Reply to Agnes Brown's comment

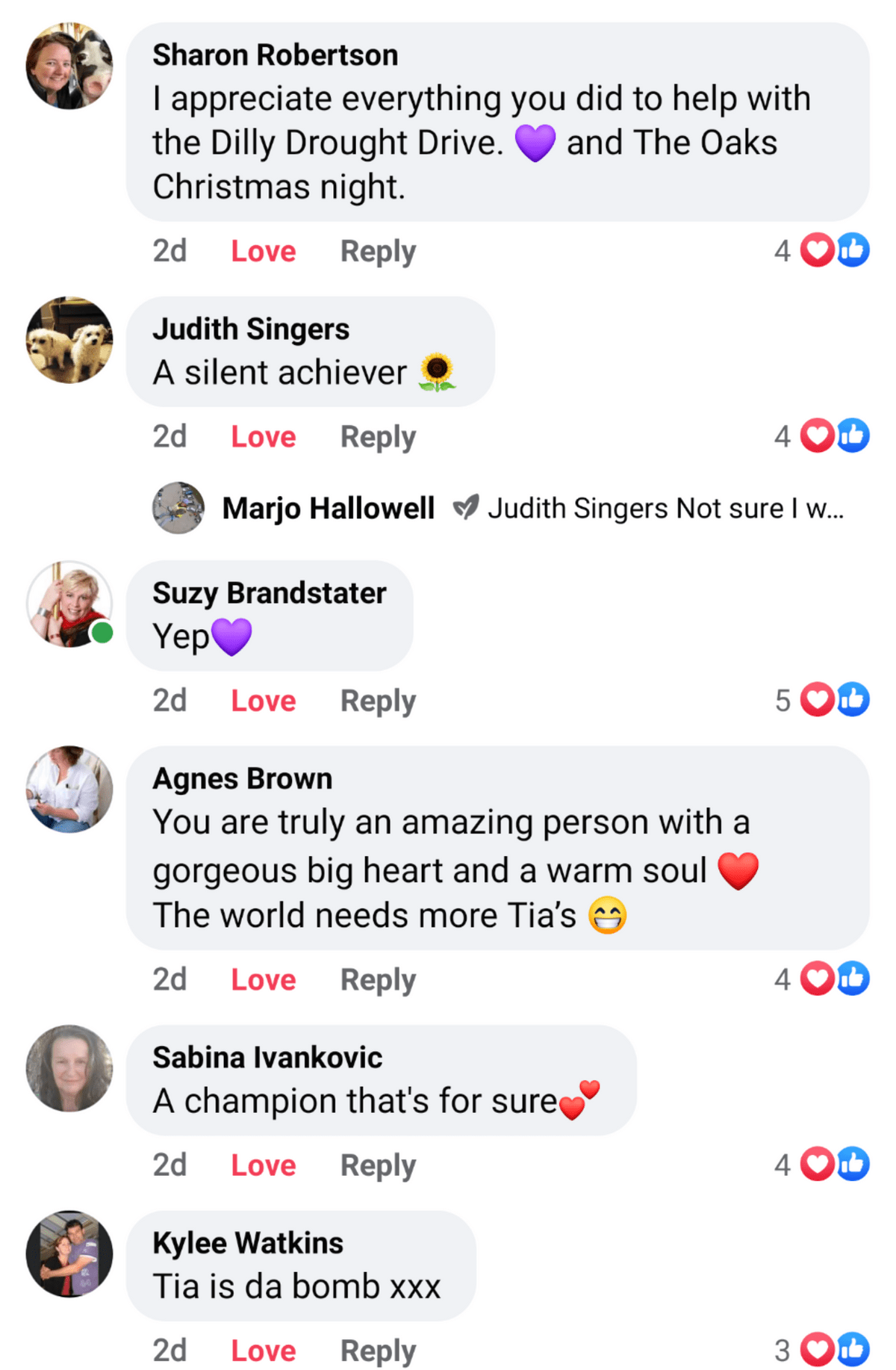[x=378, y=980]
